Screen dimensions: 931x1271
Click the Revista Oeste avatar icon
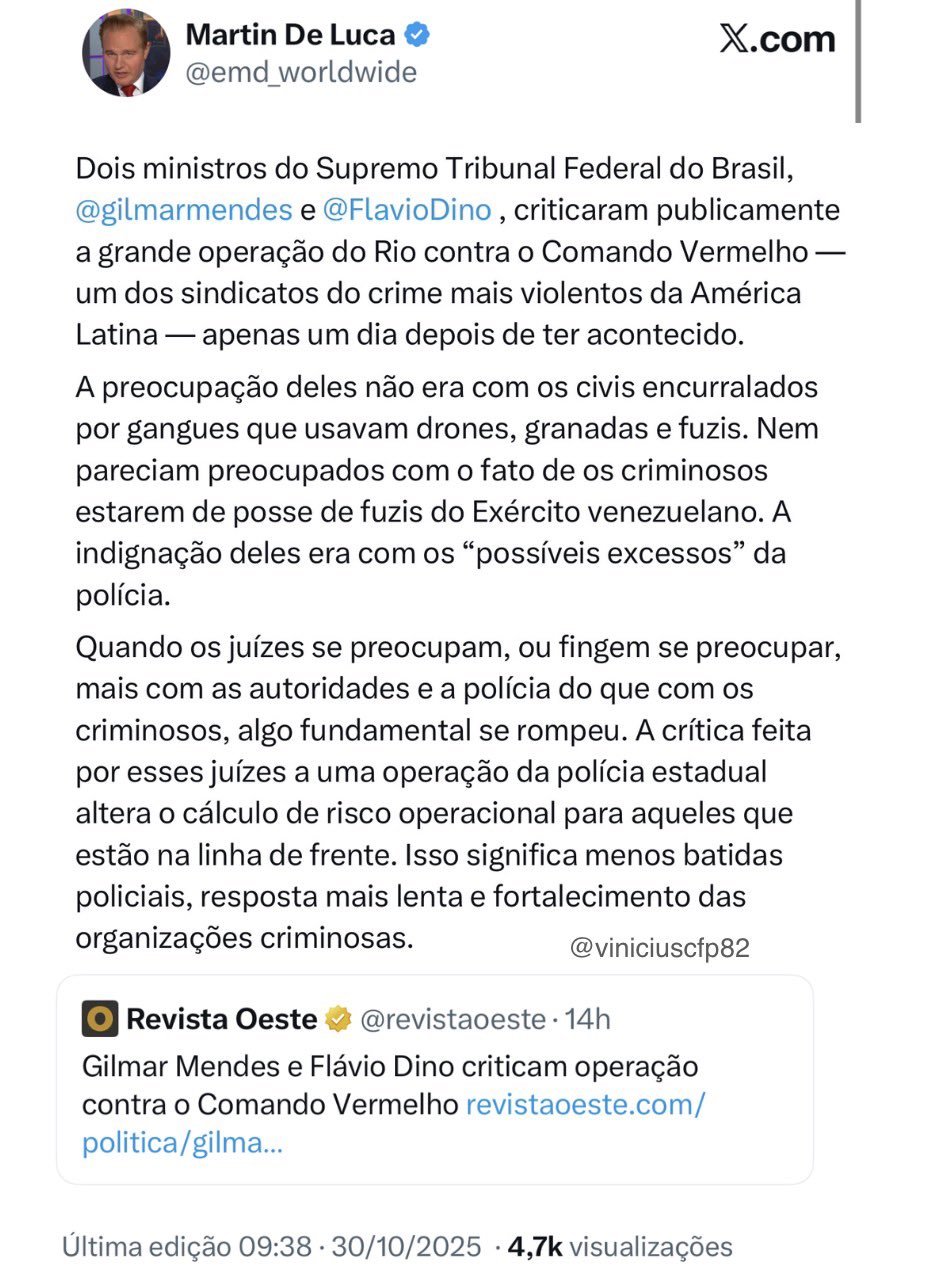coord(100,1019)
